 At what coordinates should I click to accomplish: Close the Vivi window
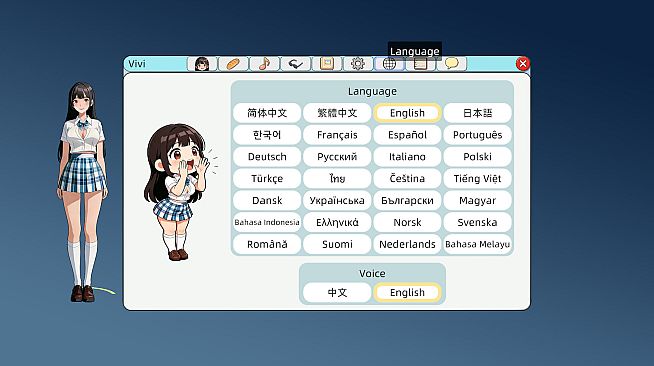click(x=523, y=64)
